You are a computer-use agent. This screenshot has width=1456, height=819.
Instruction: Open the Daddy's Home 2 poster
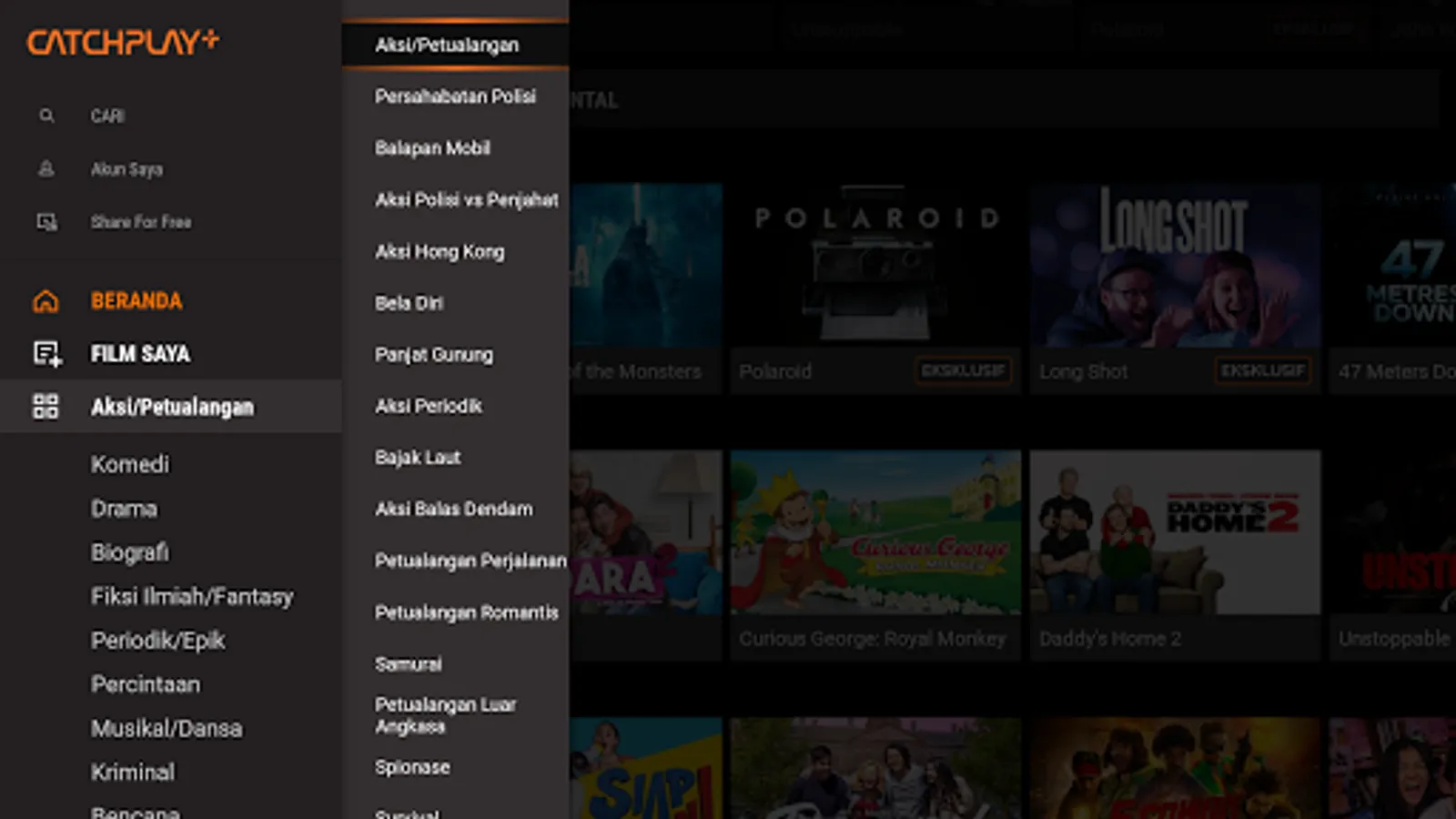tap(1175, 532)
